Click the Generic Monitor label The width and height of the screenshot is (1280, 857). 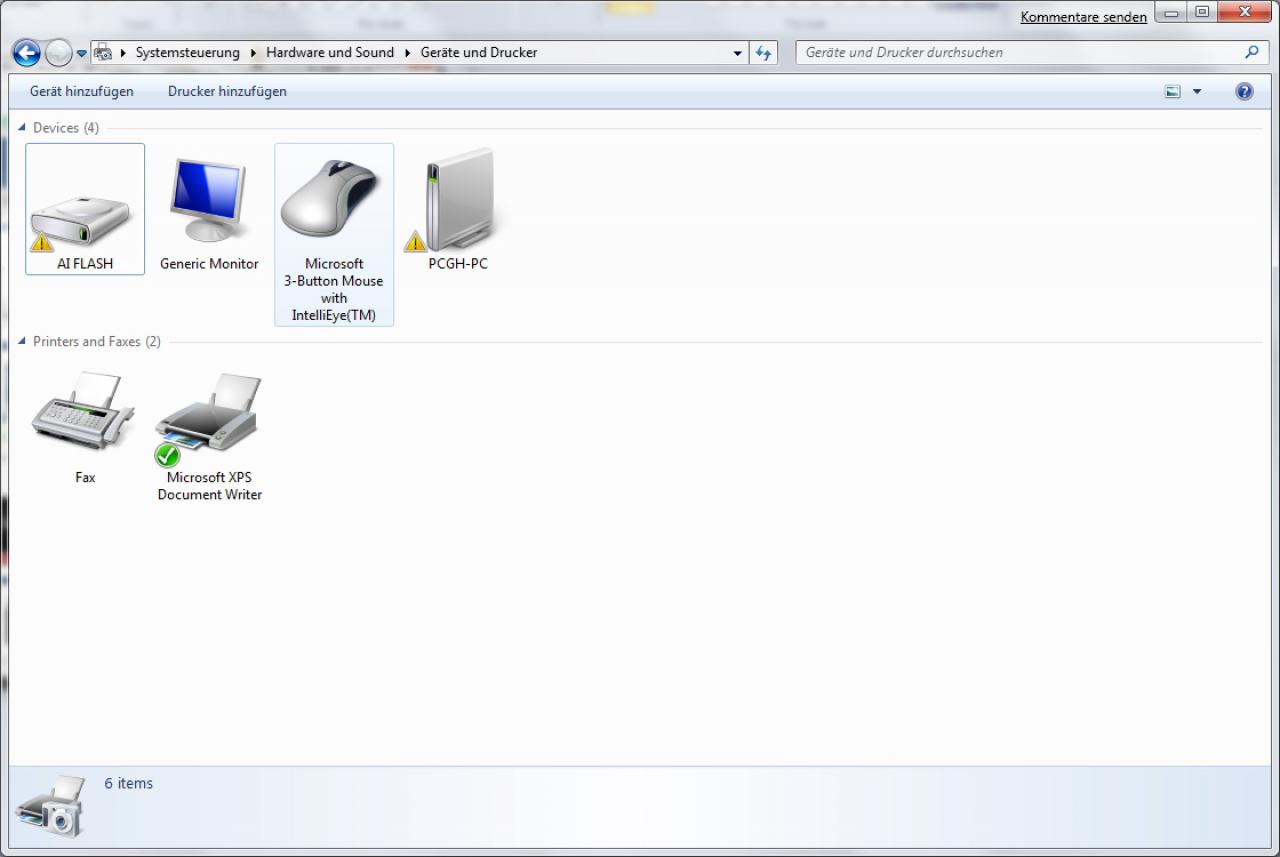pyautogui.click(x=209, y=264)
